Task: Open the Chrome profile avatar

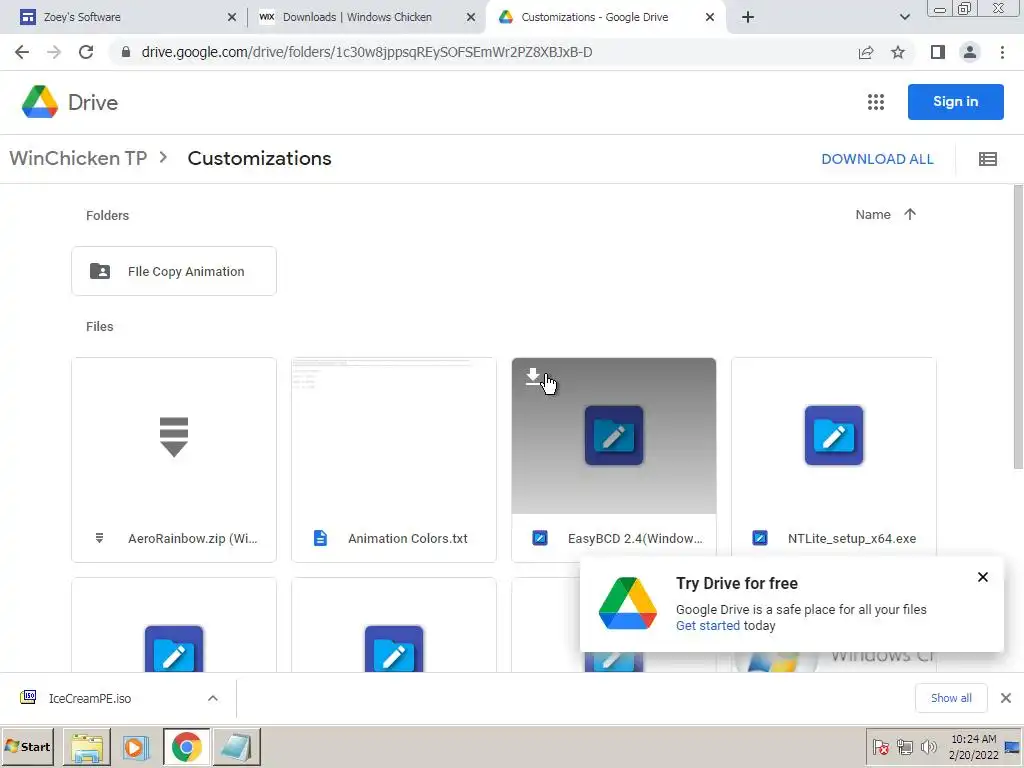Action: (x=970, y=52)
